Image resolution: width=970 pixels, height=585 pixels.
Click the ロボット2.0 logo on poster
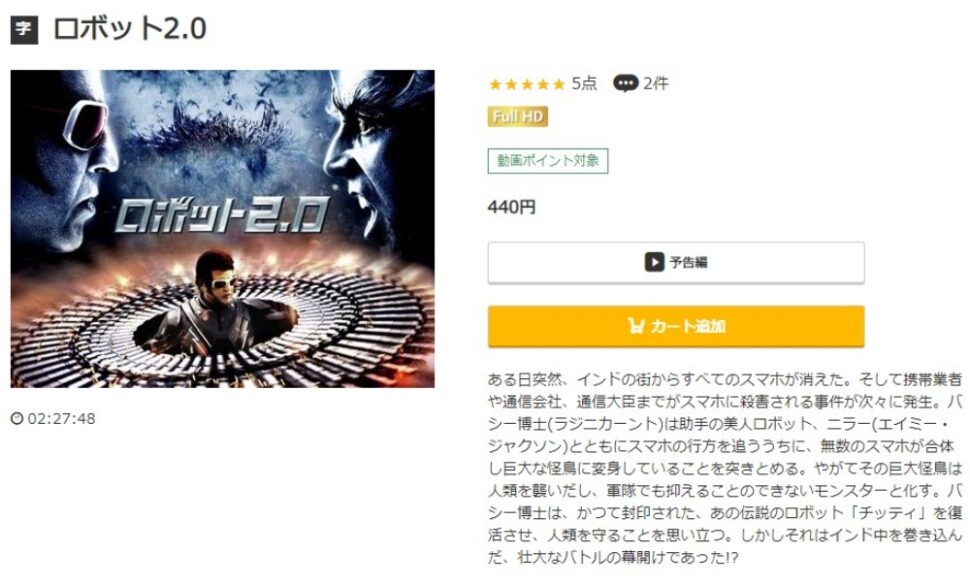point(222,215)
